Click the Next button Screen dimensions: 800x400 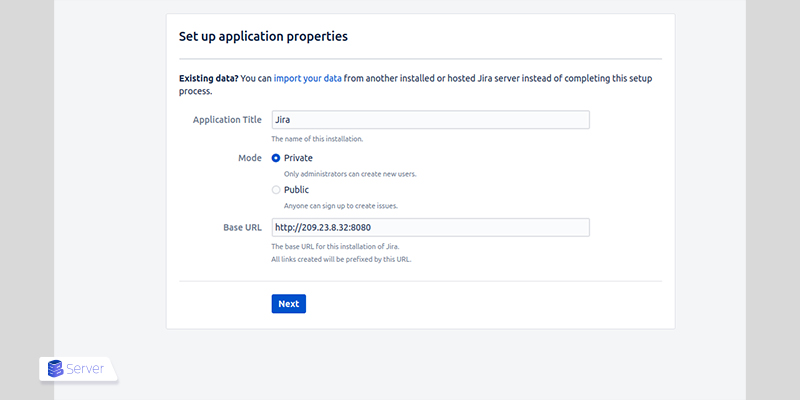289,304
